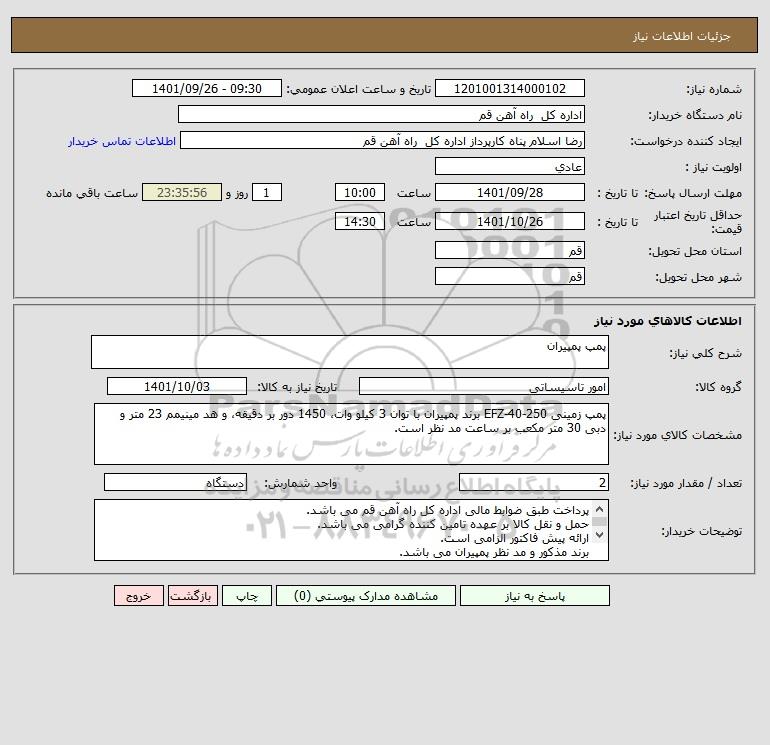Click text ساعت باقی مانده
The image size is (770, 745).
pos(92,193)
